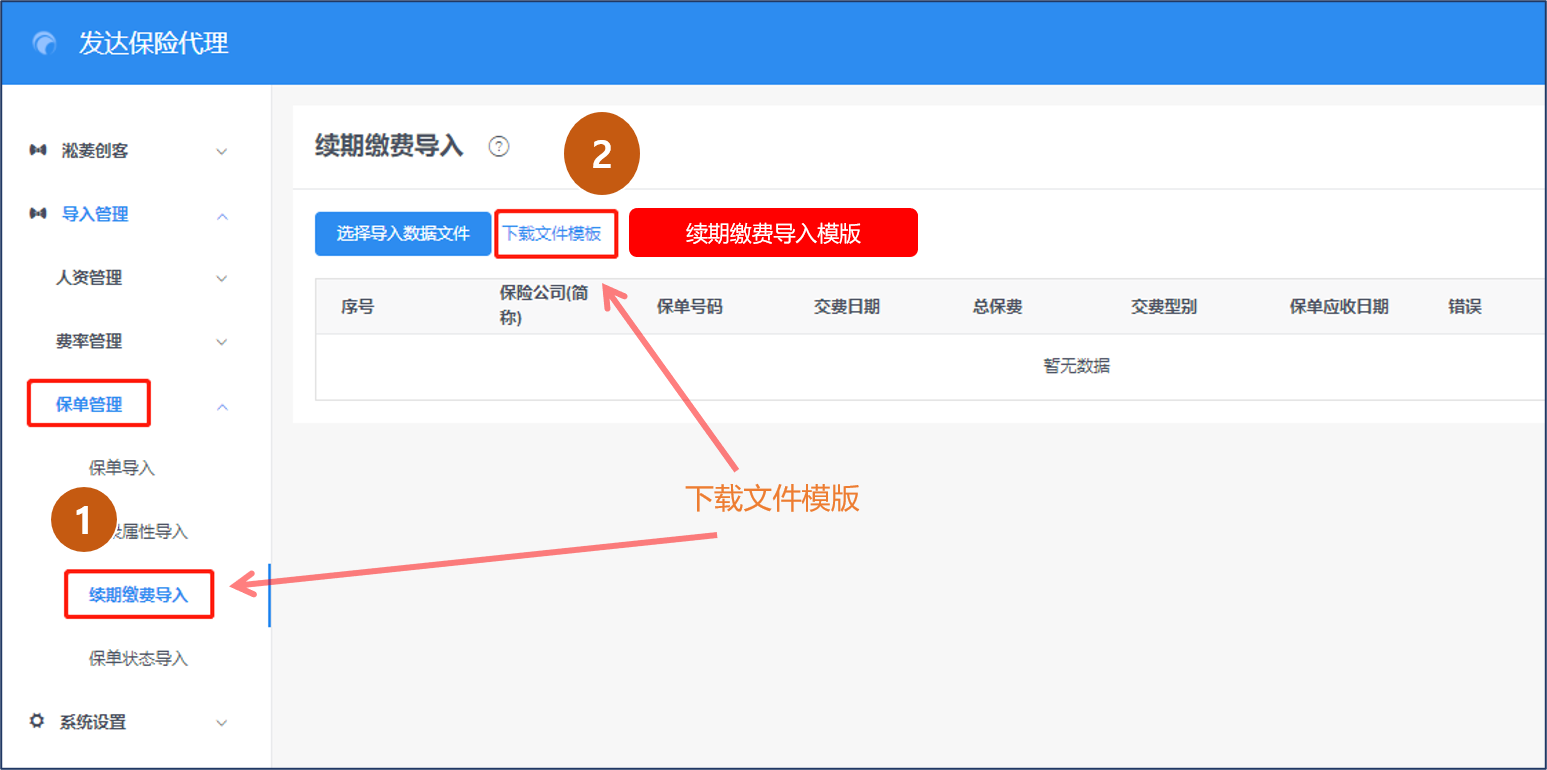Click the 下载文件模板 link
Screen dimensions: 1547x770
[x=552, y=234]
